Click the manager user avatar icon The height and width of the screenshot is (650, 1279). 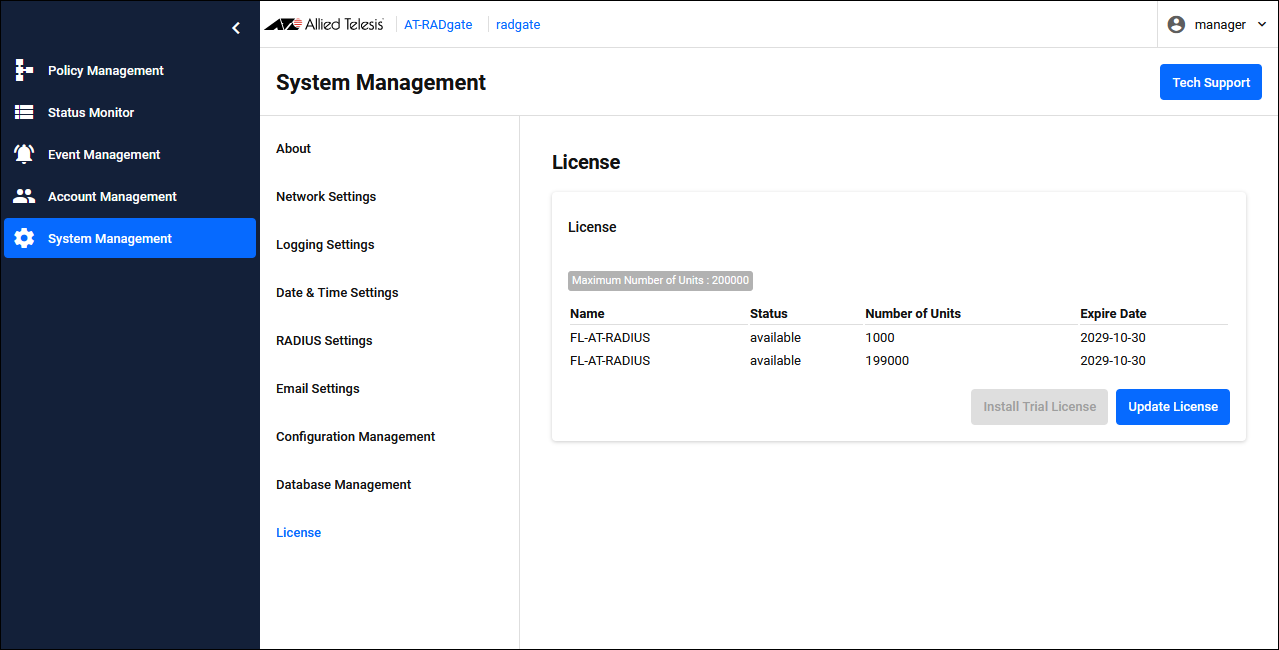pos(1176,25)
